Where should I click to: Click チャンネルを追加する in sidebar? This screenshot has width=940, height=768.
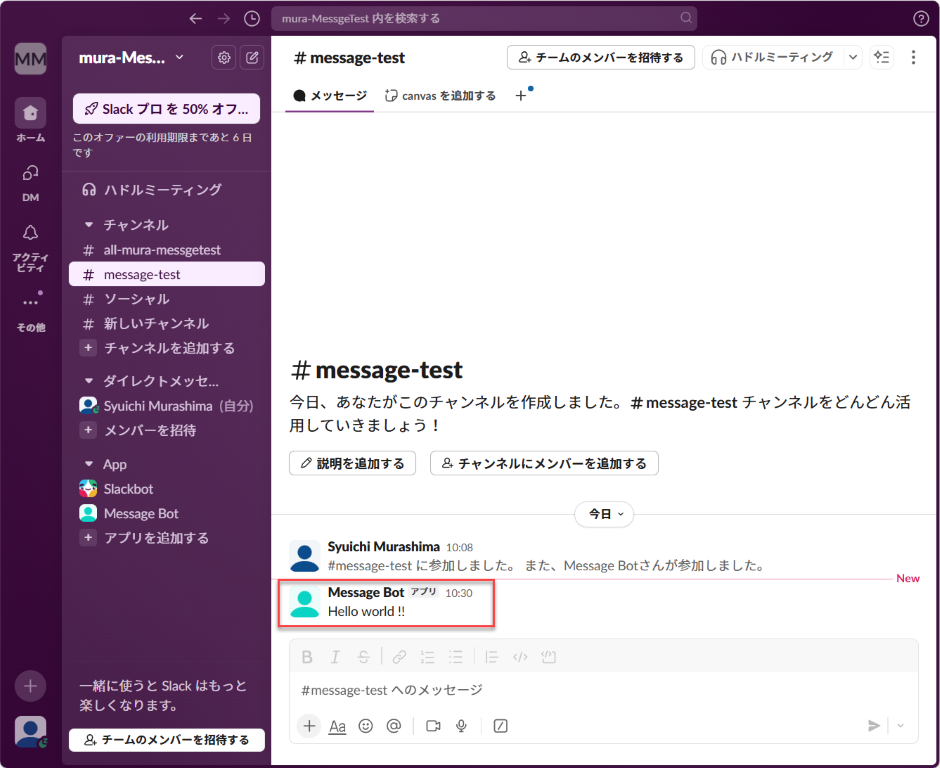(167, 348)
